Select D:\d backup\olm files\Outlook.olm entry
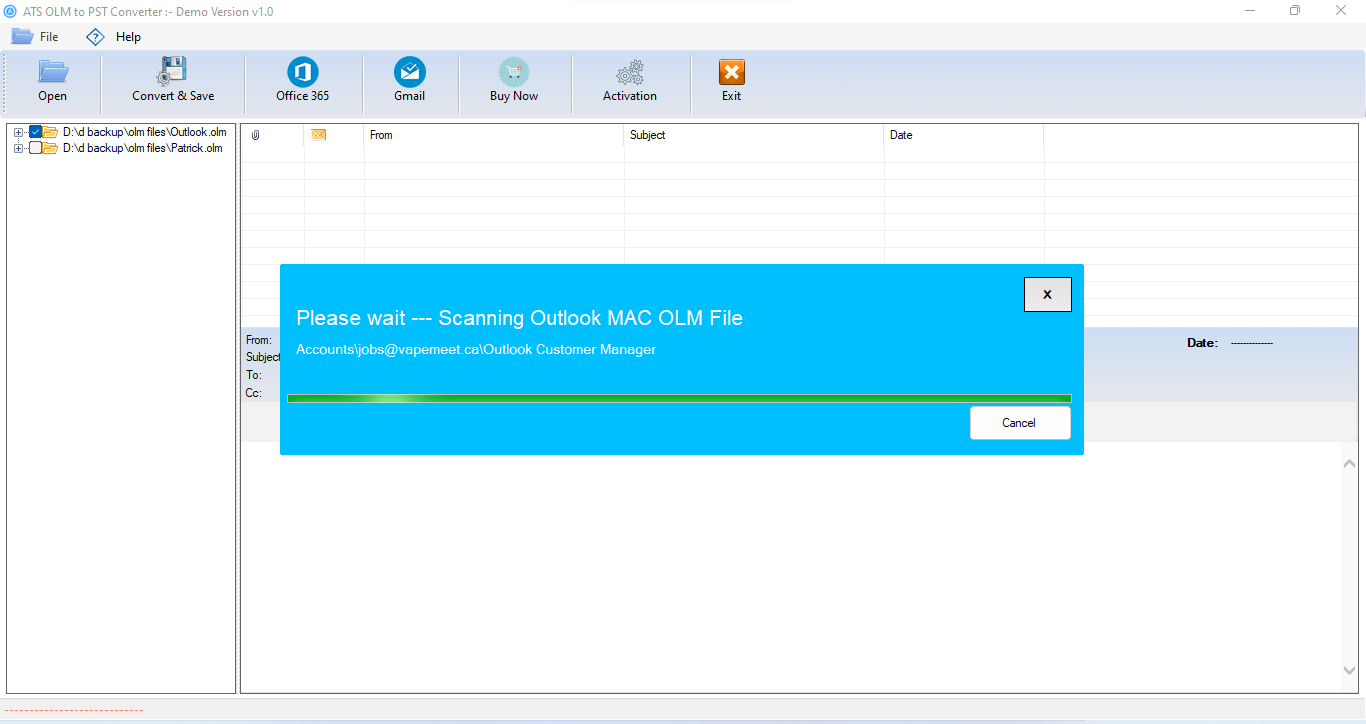The image size is (1366, 724). (145, 132)
